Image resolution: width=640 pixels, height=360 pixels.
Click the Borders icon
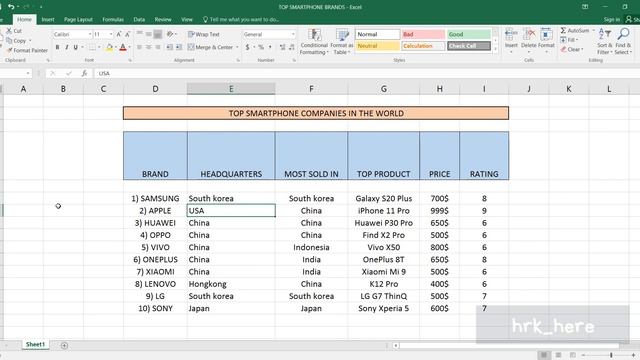point(93,48)
